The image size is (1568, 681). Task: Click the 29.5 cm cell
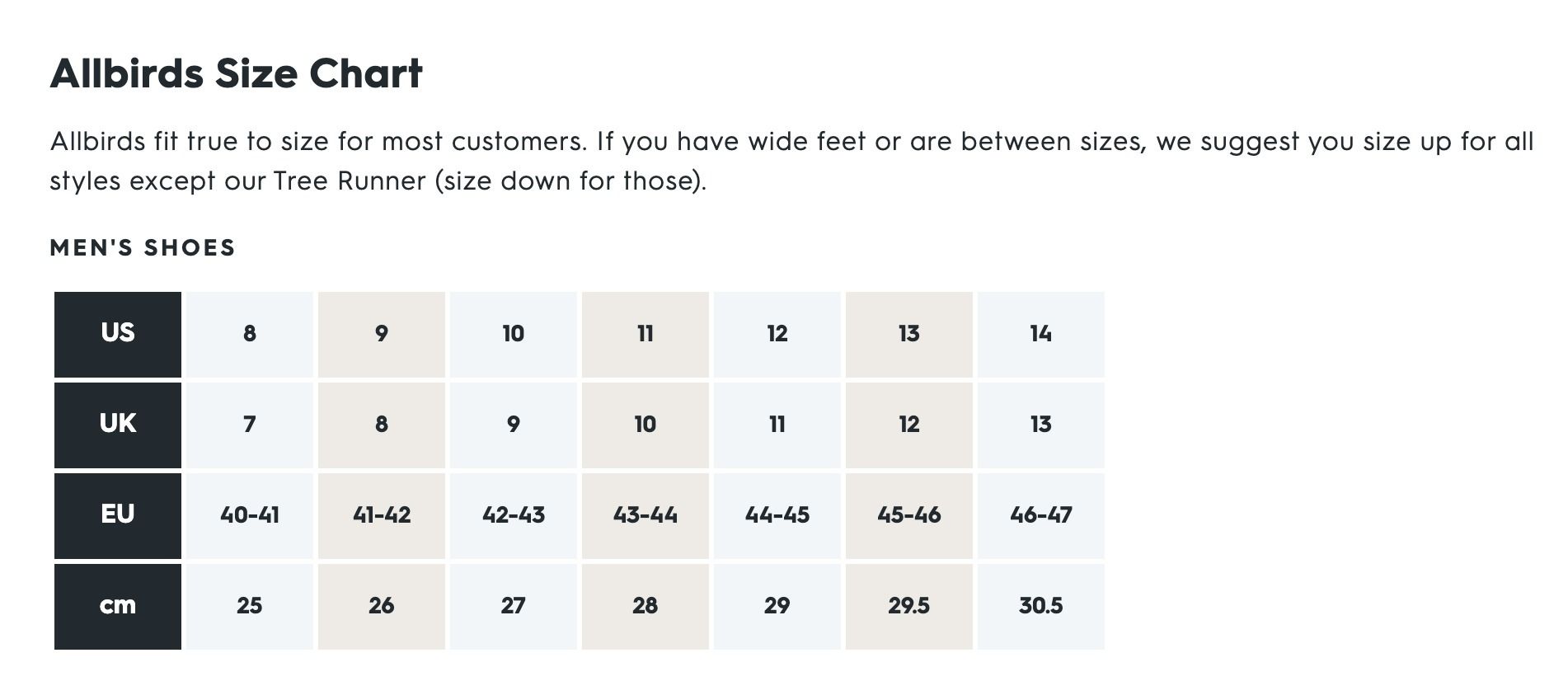coord(909,607)
